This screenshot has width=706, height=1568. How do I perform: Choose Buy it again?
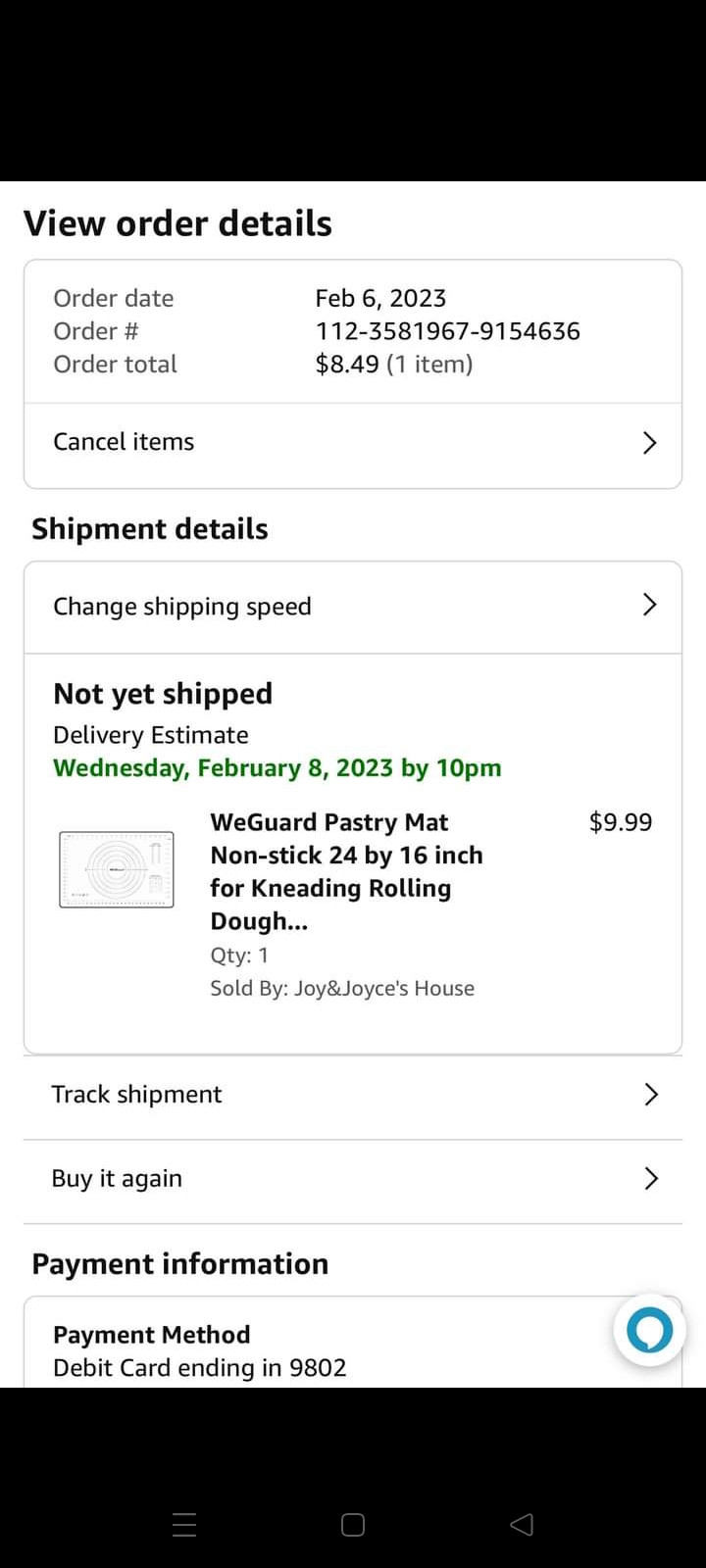[x=117, y=1178]
